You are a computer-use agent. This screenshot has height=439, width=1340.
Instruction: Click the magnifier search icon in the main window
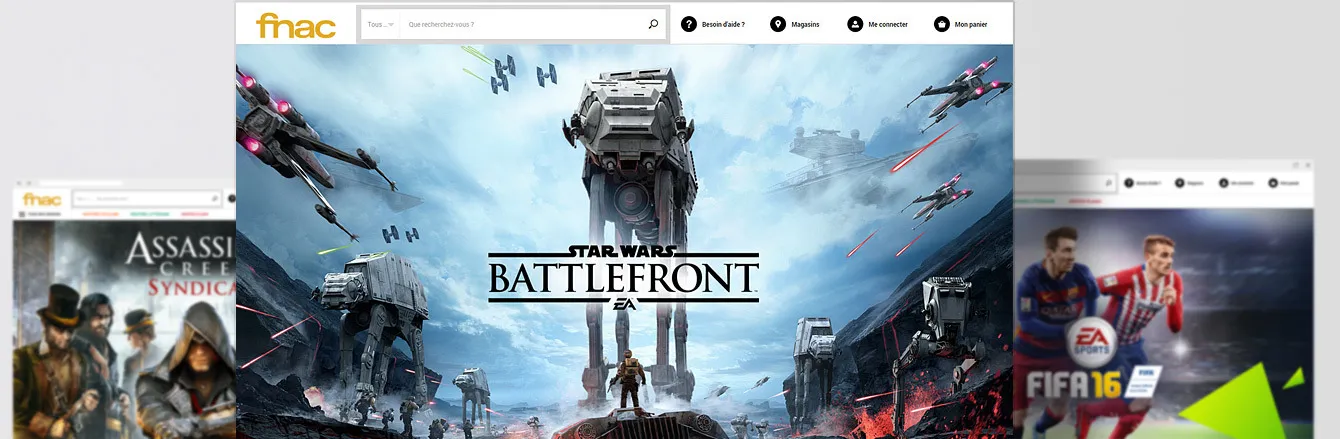coord(653,24)
